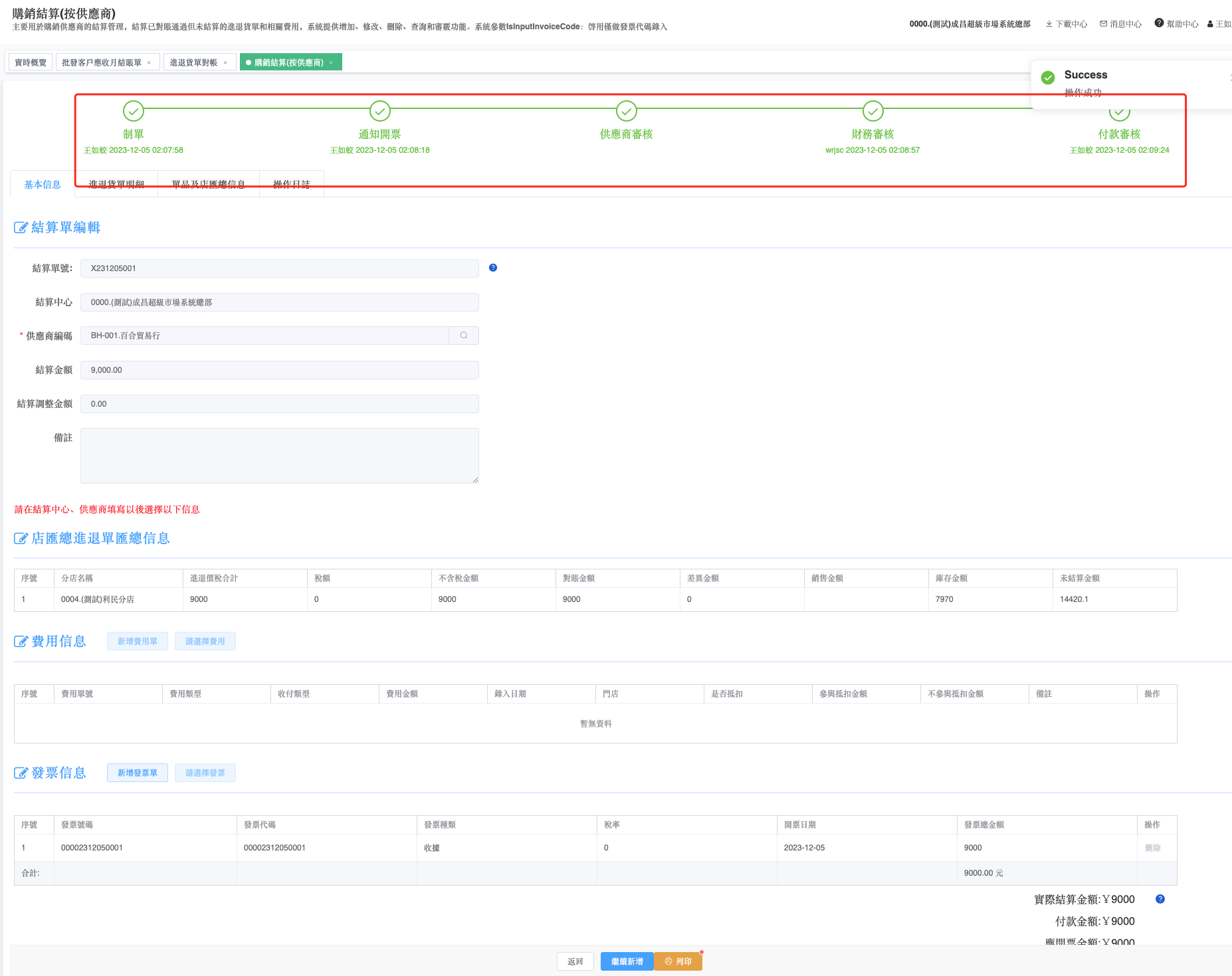Screen dimensions: 1232x976
Task: Click help icon beside 結算單號 field
Action: click(493, 268)
